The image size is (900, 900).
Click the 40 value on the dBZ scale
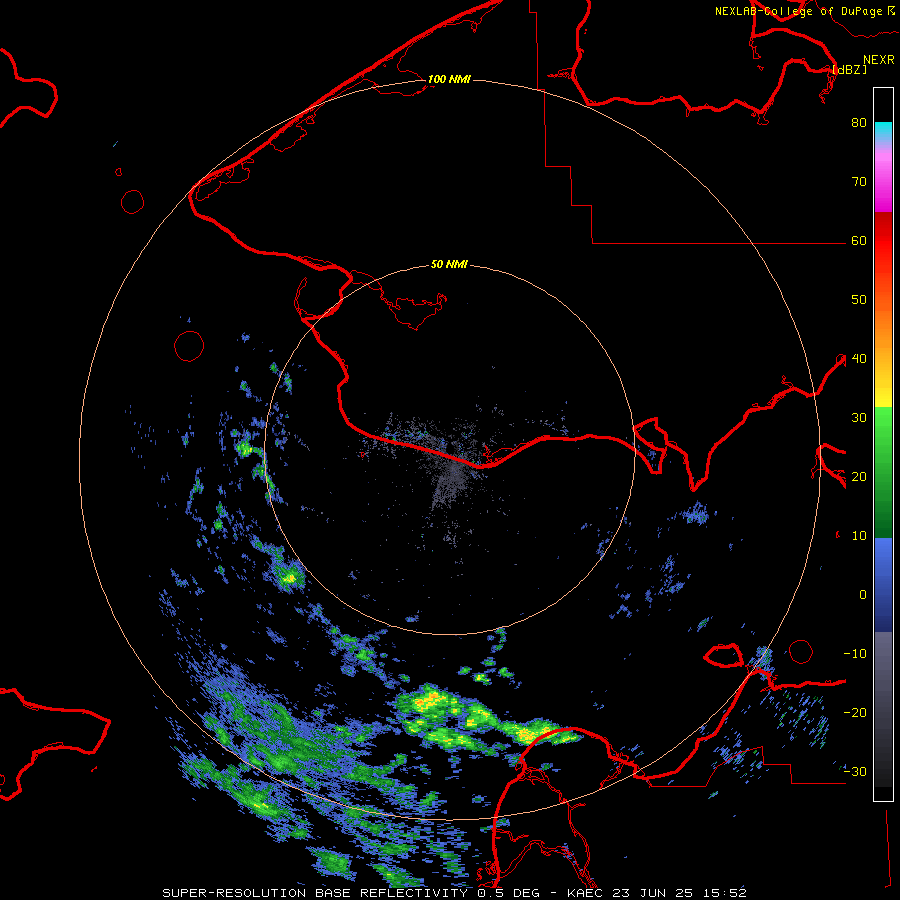859,359
